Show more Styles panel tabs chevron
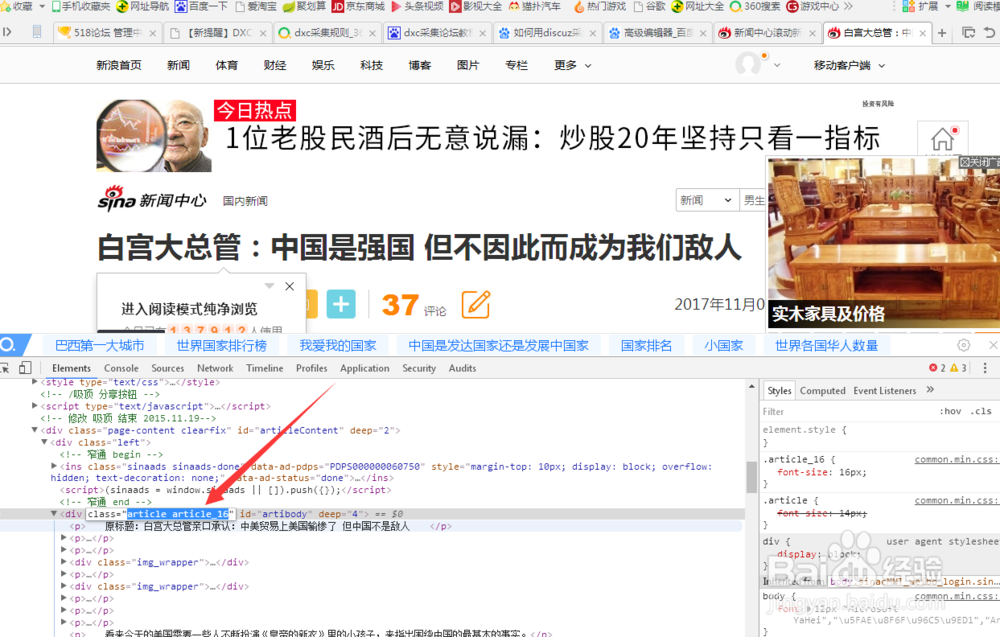 coord(930,390)
